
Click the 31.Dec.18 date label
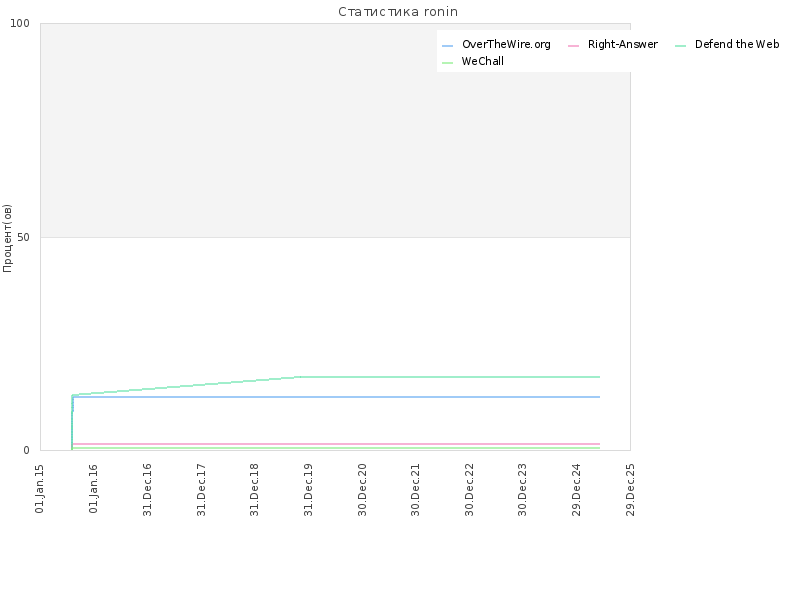click(255, 490)
